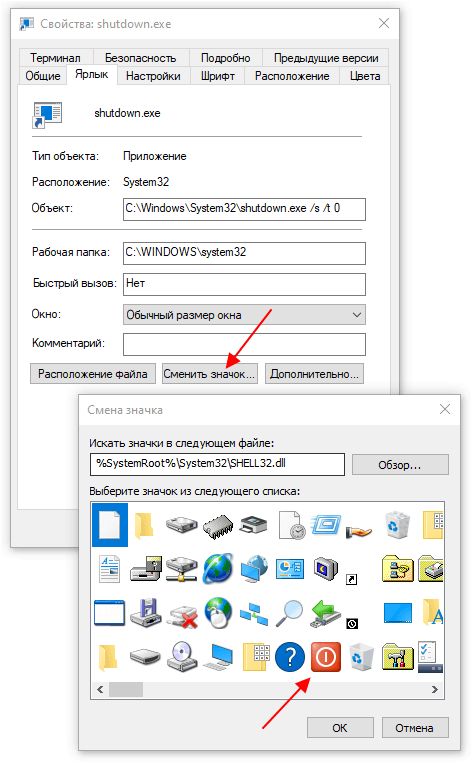Viewport: 472px width, 764px height.
Task: Confirm icon selection with OK
Action: [x=340, y=727]
